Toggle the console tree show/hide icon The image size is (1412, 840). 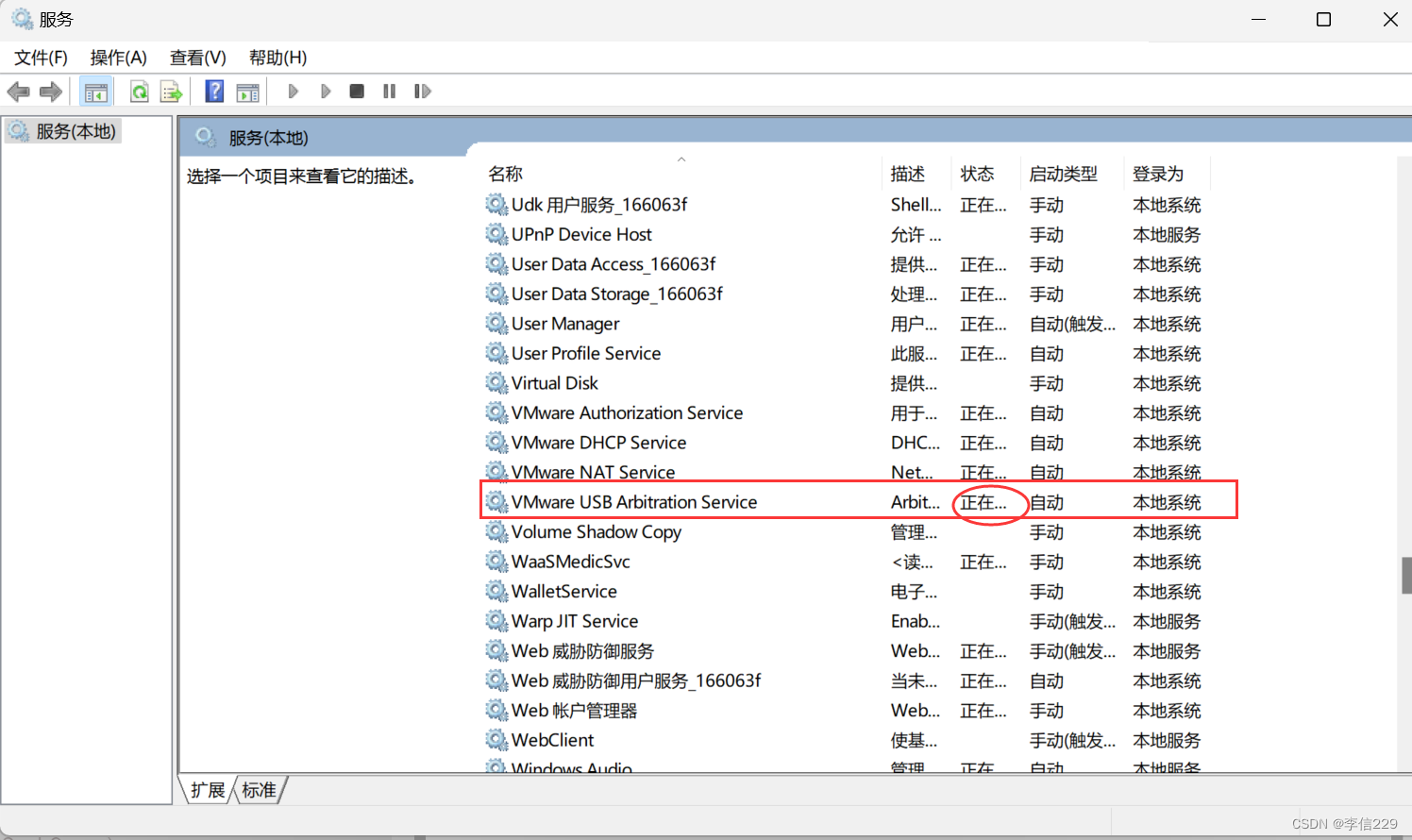click(x=95, y=92)
